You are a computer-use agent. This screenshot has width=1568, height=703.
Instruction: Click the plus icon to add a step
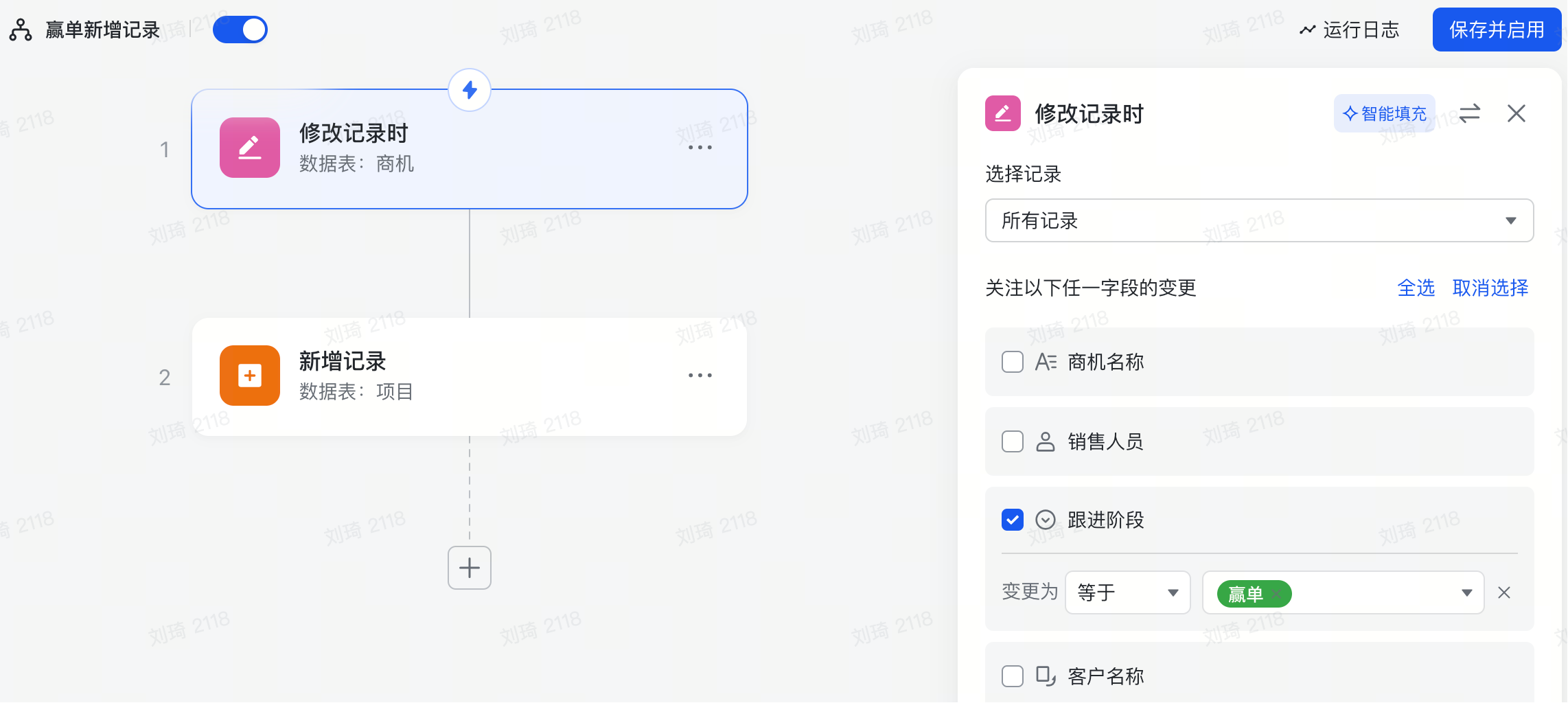[x=470, y=568]
